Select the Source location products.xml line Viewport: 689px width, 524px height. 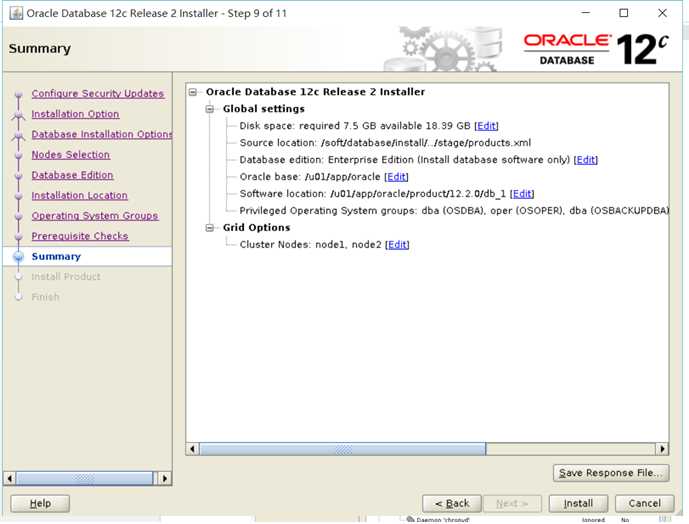(x=385, y=143)
